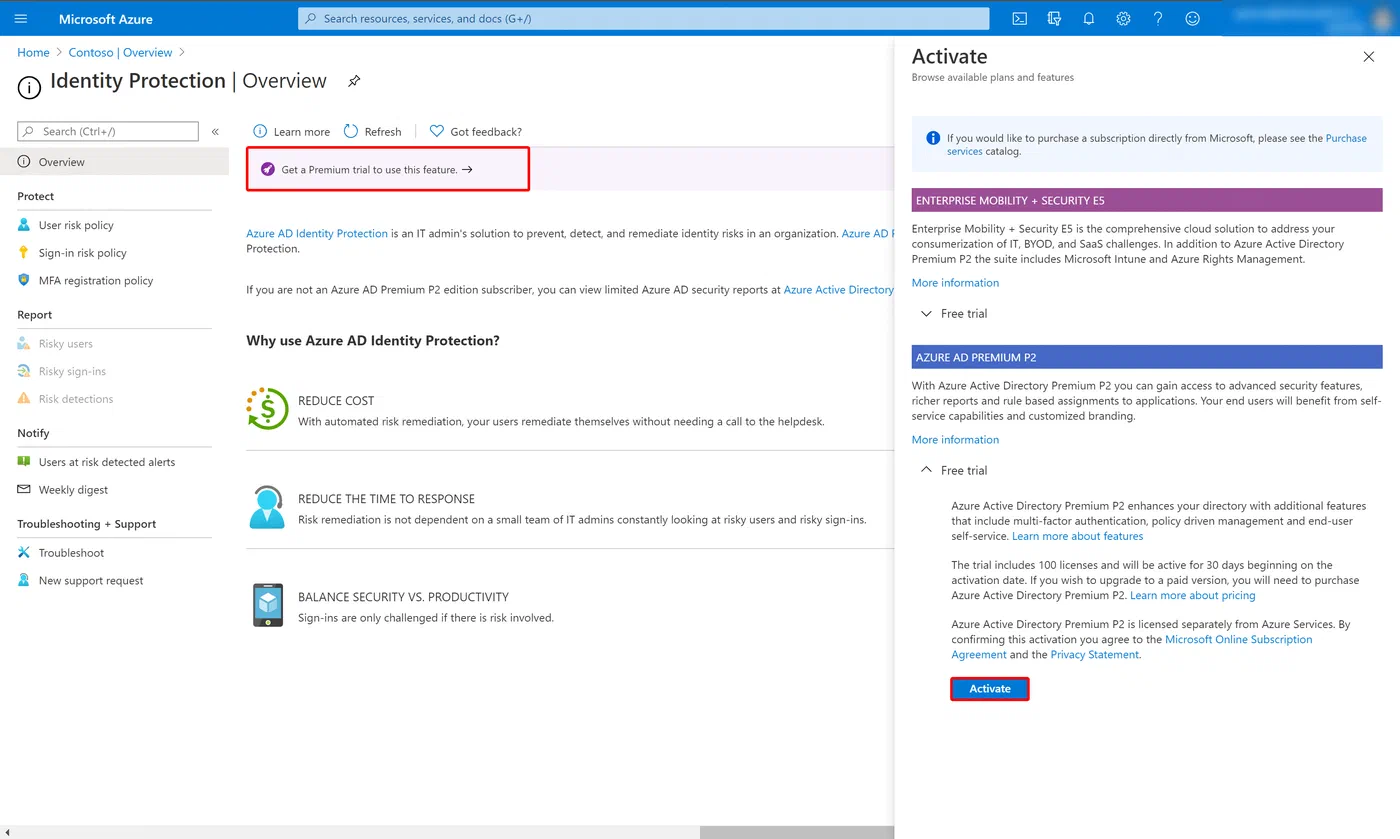Select Overview in the left menu
Image resolution: width=1400 pixels, height=839 pixels.
coord(114,162)
